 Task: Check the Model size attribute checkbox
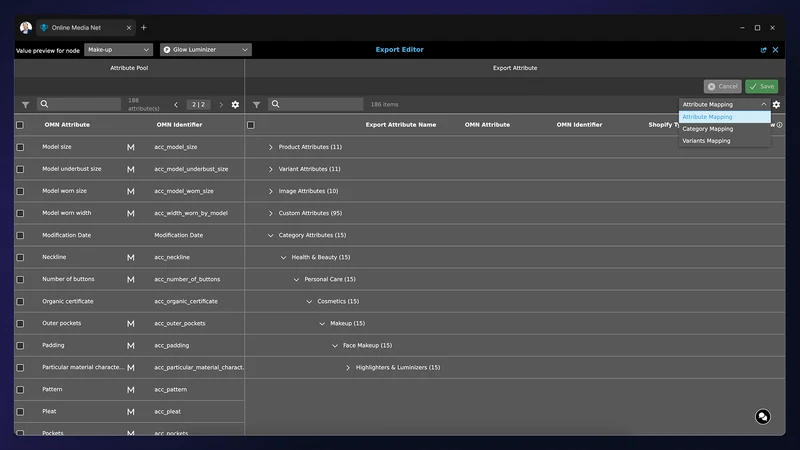20,147
